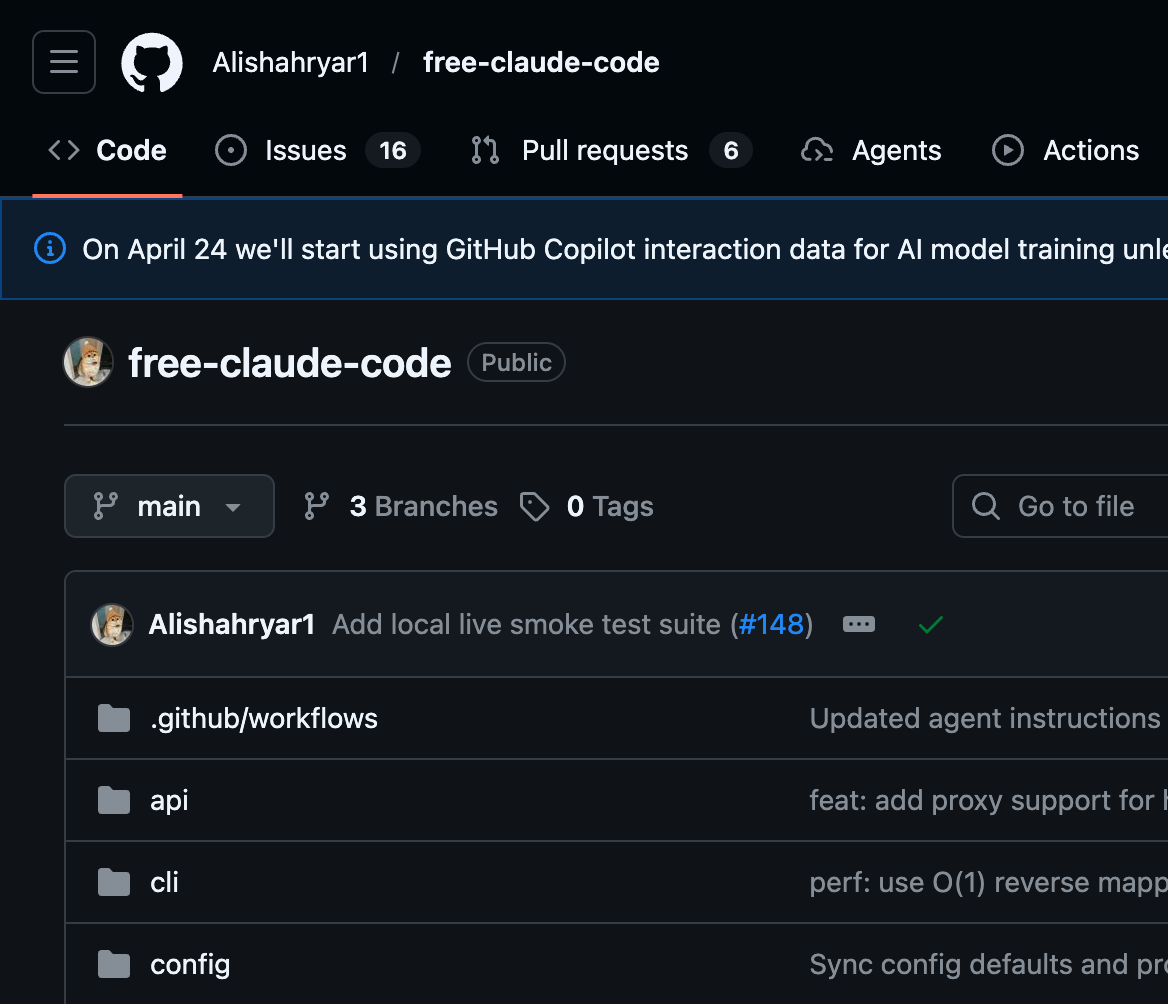Click the Copilot data training banner text

tap(625, 250)
